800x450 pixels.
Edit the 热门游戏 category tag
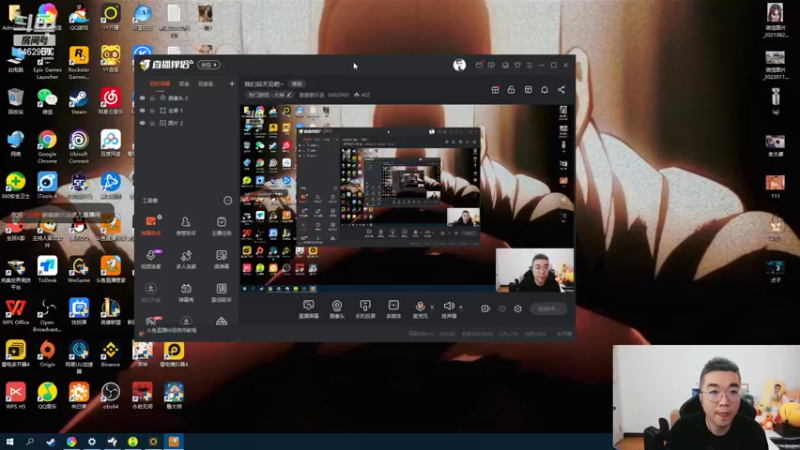click(x=270, y=95)
